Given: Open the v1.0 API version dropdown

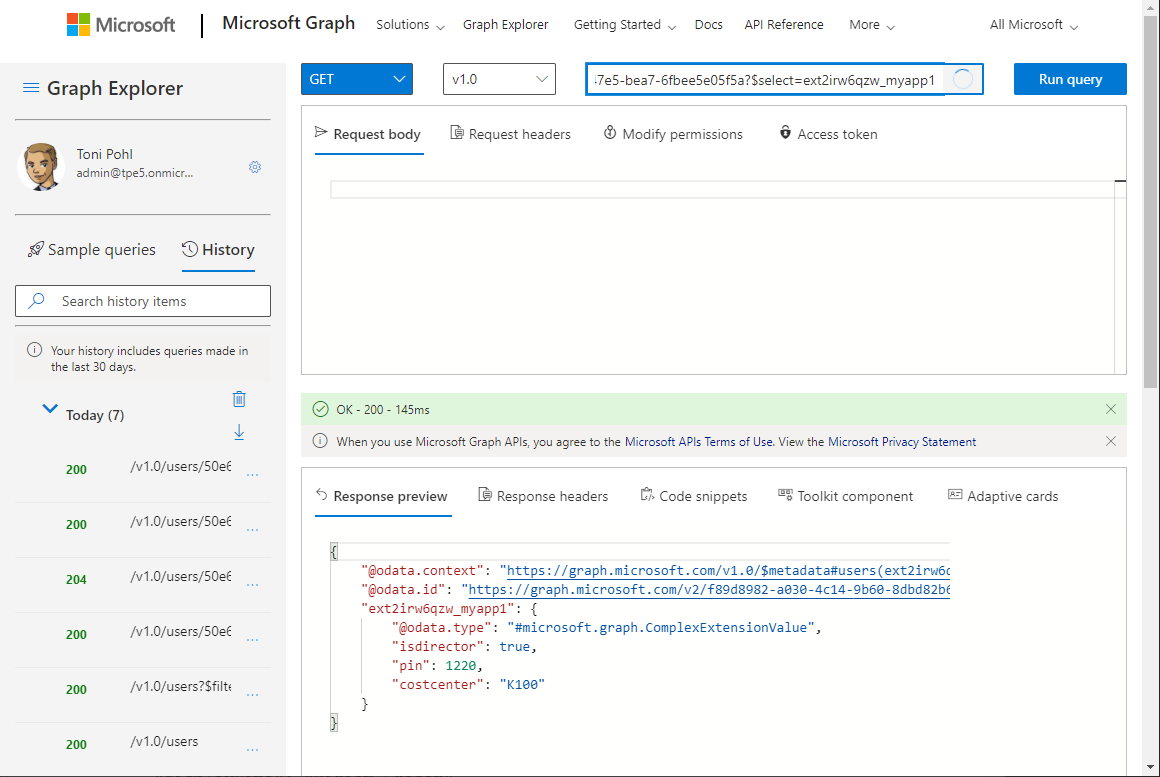Looking at the screenshot, I should [x=498, y=79].
